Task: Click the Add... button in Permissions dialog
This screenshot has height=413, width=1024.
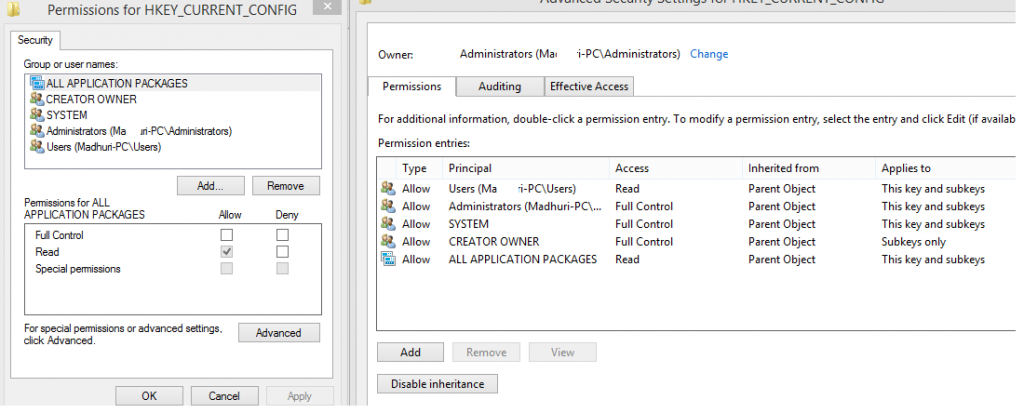Action: point(210,186)
